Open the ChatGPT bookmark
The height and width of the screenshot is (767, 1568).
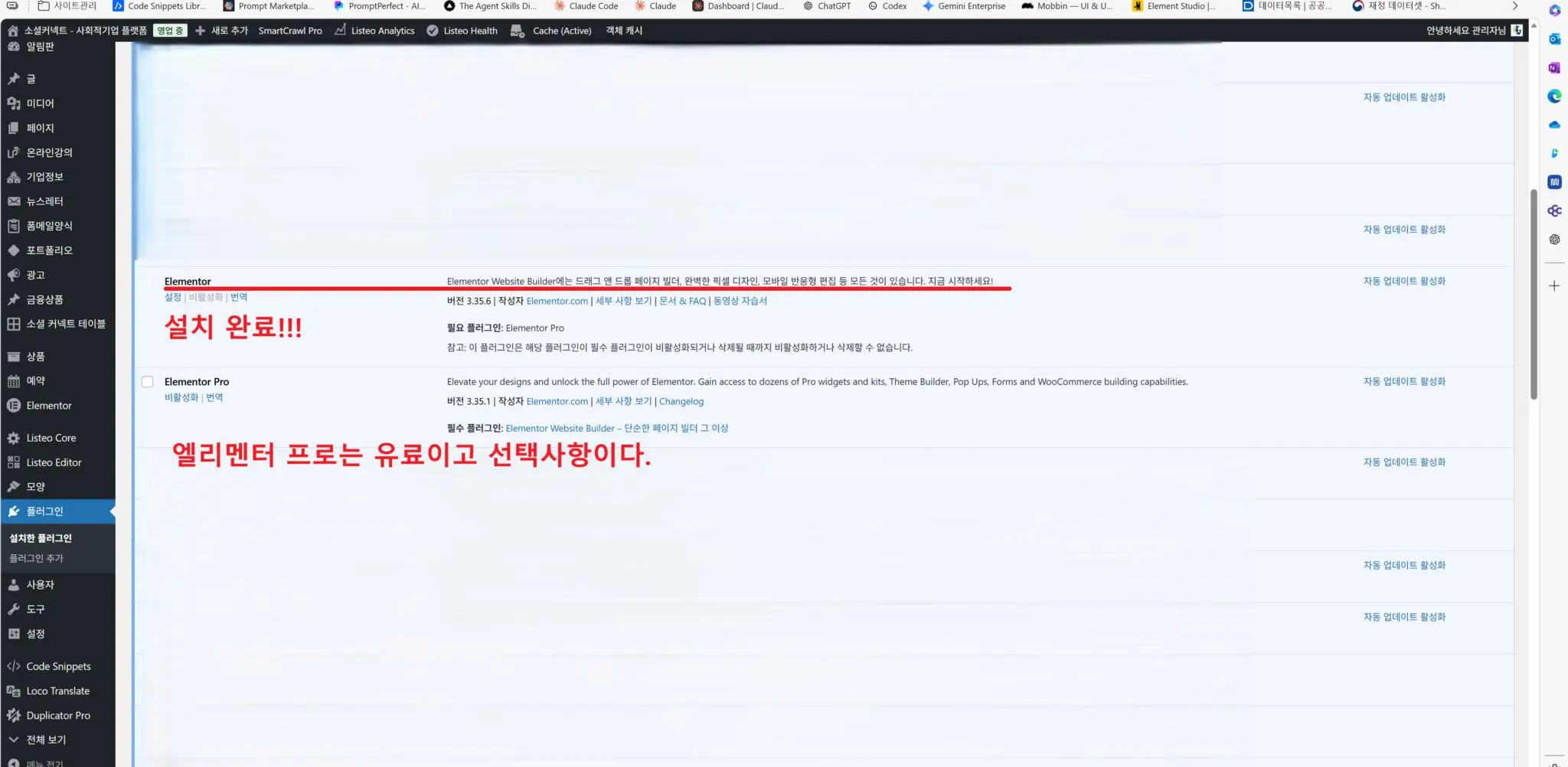(827, 6)
